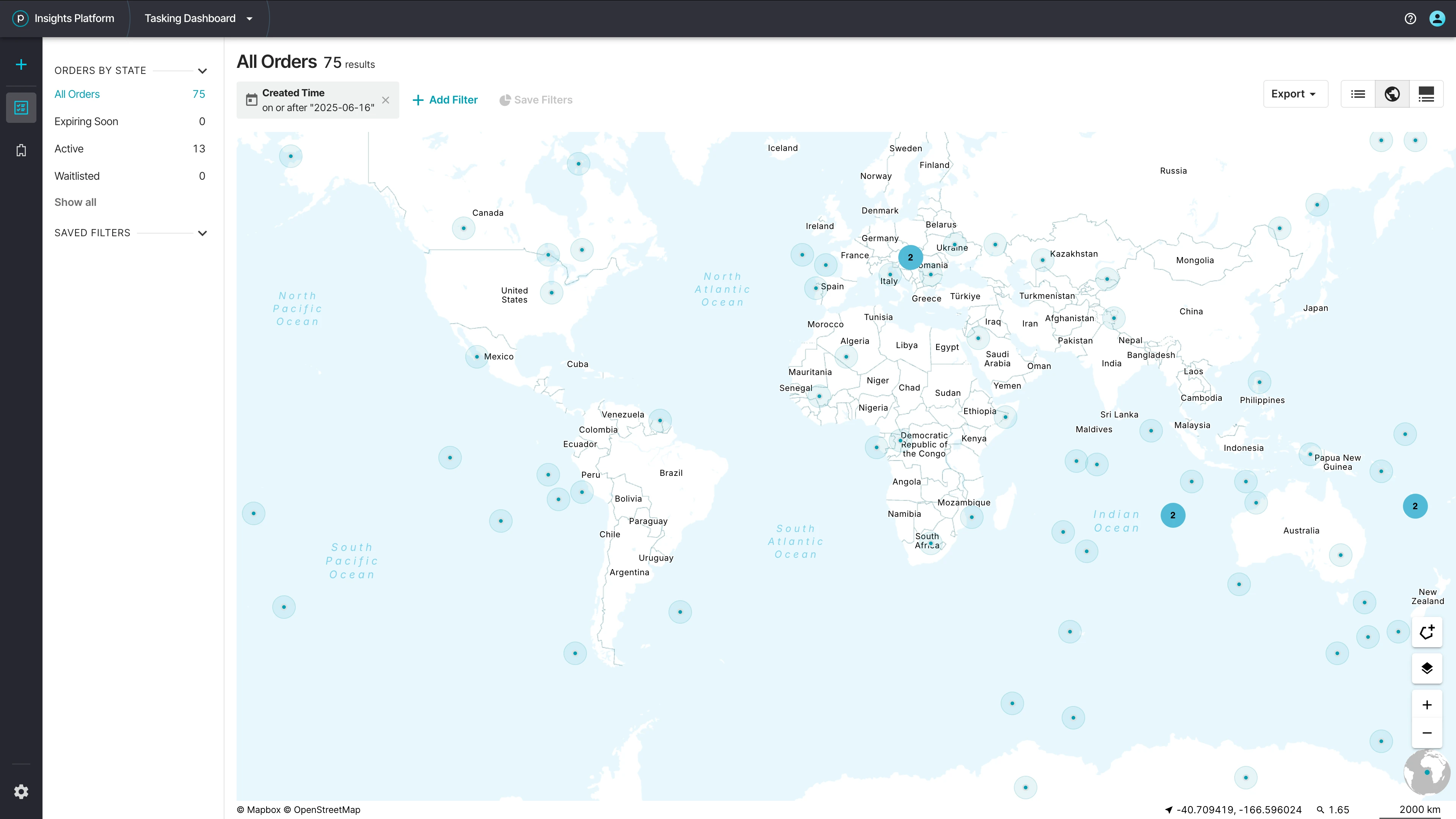The image size is (1456, 819).
Task: Click Save Filters button label
Action: (543, 100)
